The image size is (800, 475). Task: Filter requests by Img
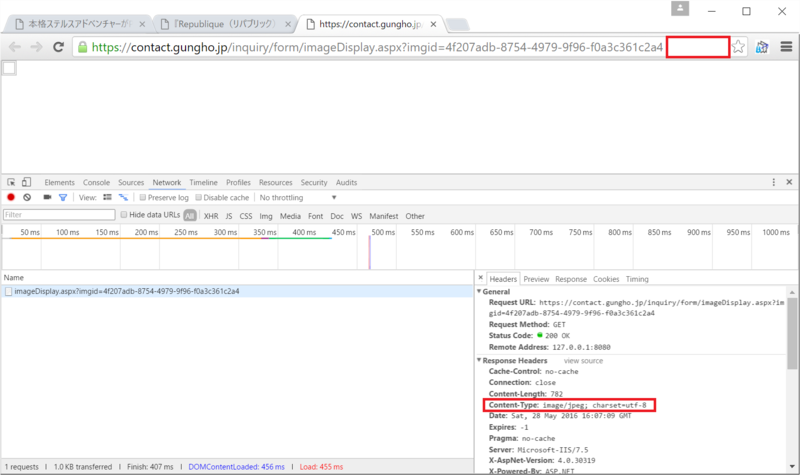coord(266,216)
